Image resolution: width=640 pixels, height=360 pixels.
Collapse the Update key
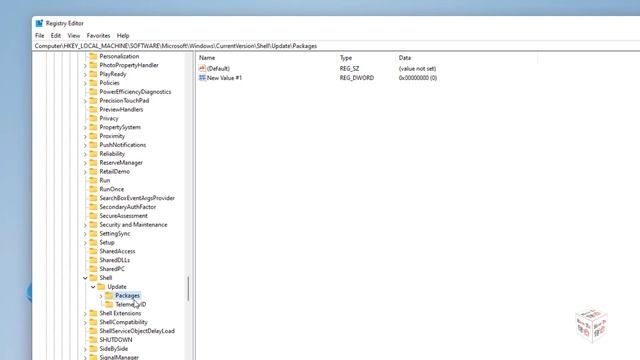(93, 287)
